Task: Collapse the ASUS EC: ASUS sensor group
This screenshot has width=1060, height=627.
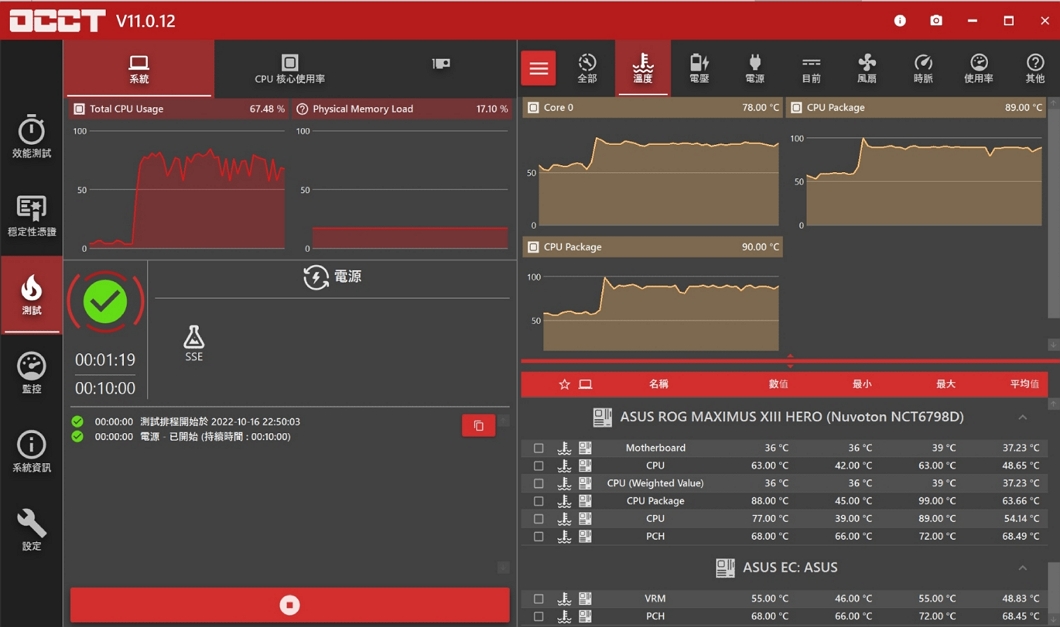Action: tap(1023, 567)
